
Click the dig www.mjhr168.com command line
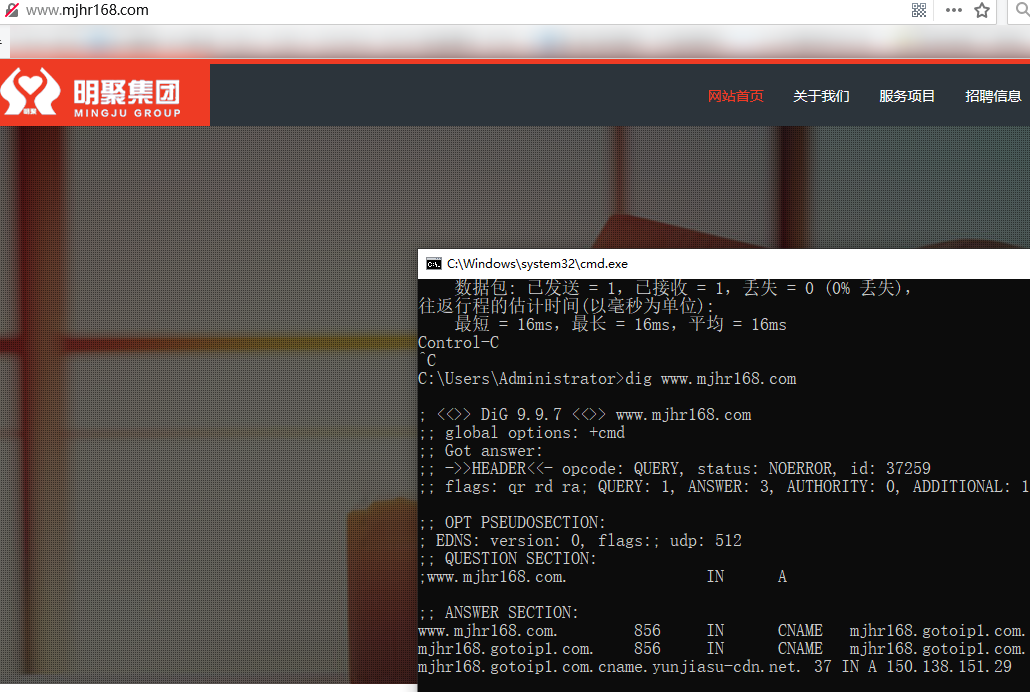pyautogui.click(x=607, y=379)
